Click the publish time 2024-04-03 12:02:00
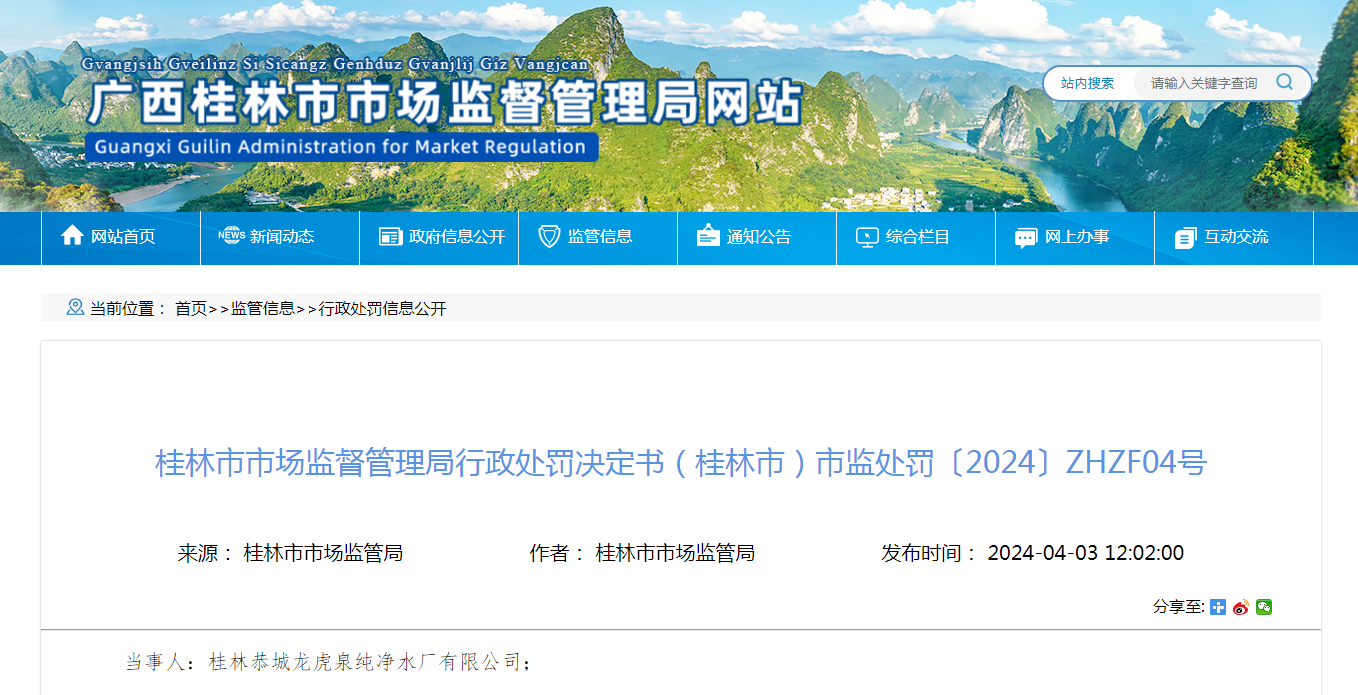The height and width of the screenshot is (695, 1358). point(1086,553)
